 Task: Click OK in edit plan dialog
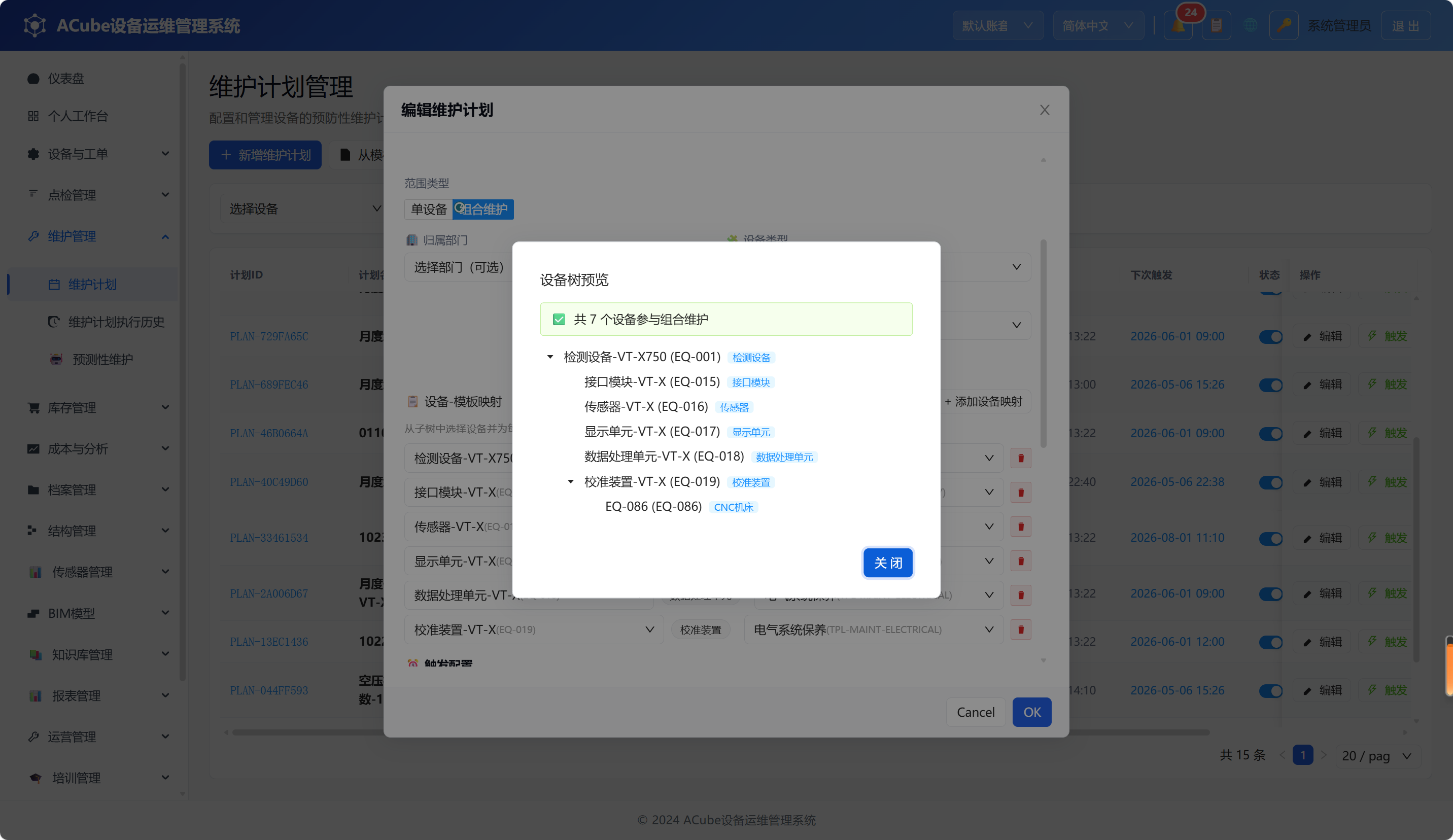[1031, 712]
